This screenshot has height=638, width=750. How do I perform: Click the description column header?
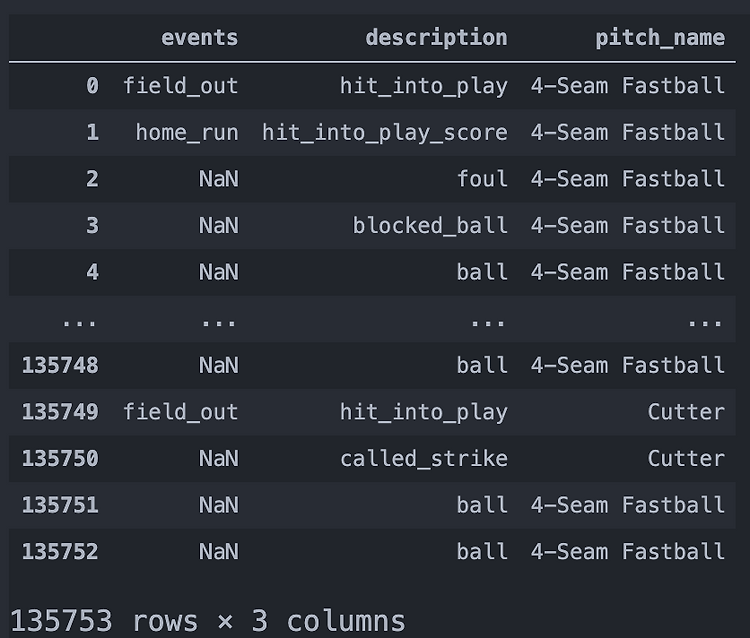436,38
